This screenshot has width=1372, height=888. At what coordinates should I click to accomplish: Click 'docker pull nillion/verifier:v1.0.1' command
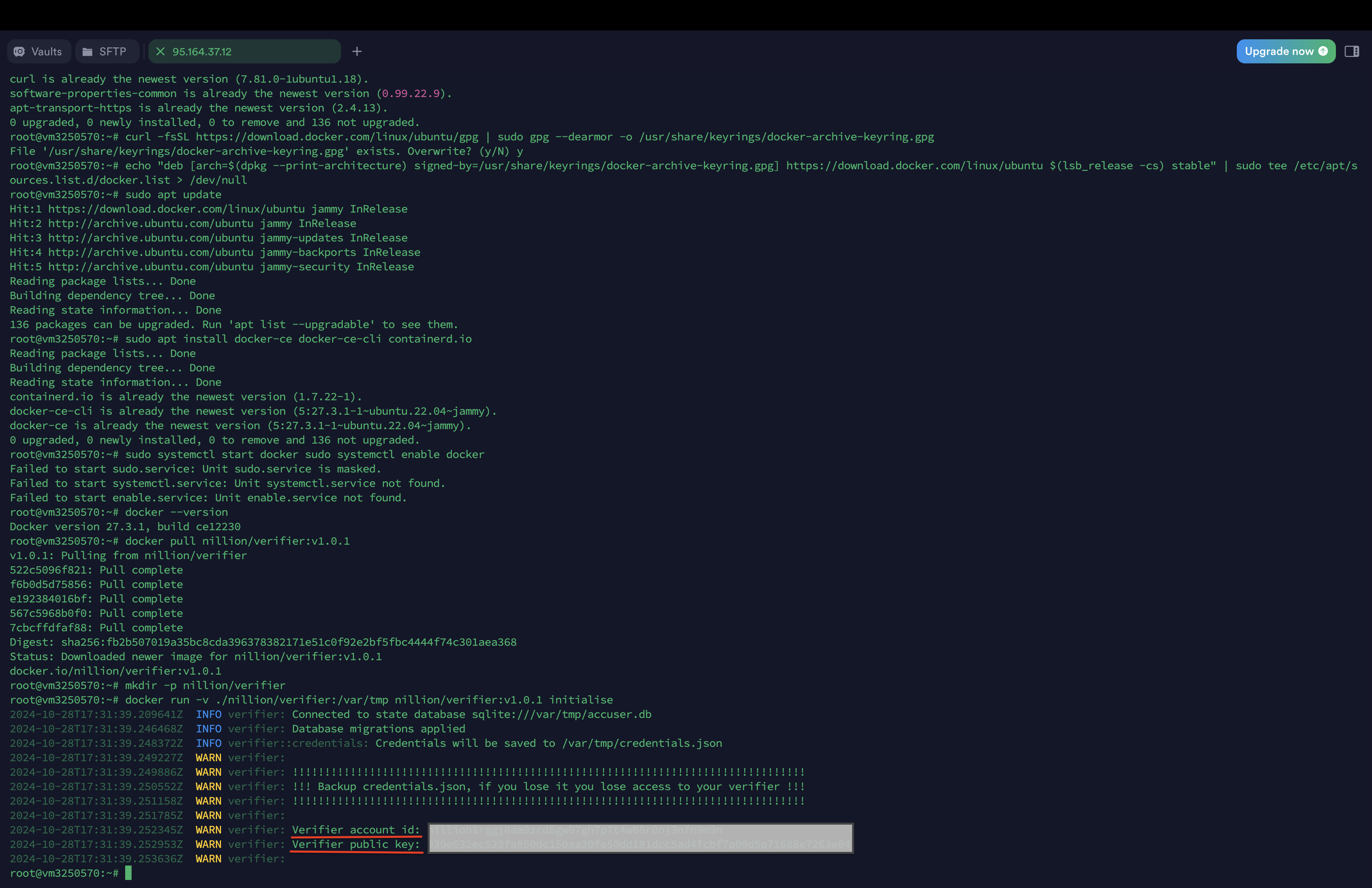pos(237,541)
